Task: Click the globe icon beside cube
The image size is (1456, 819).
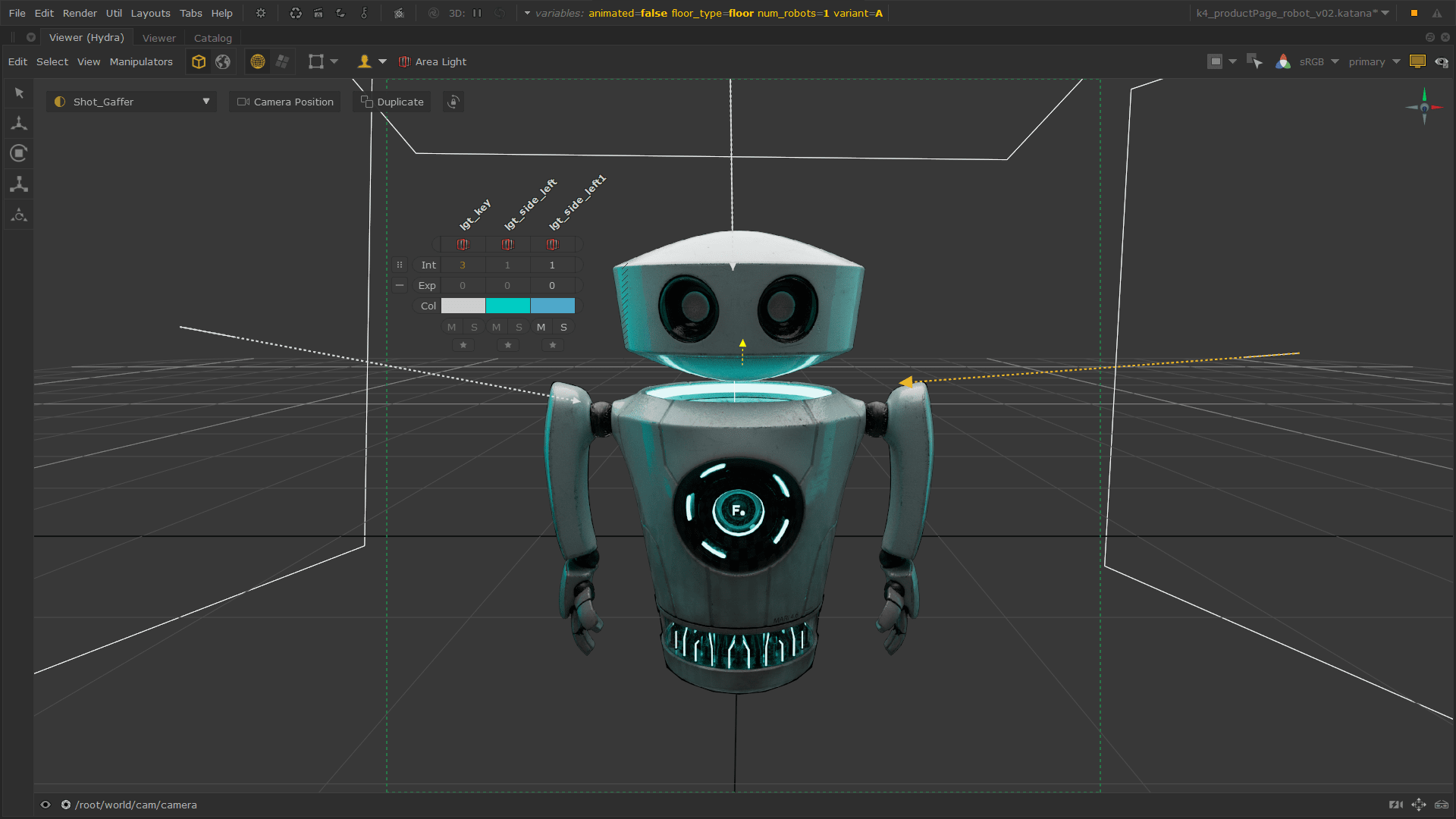Action: point(223,61)
